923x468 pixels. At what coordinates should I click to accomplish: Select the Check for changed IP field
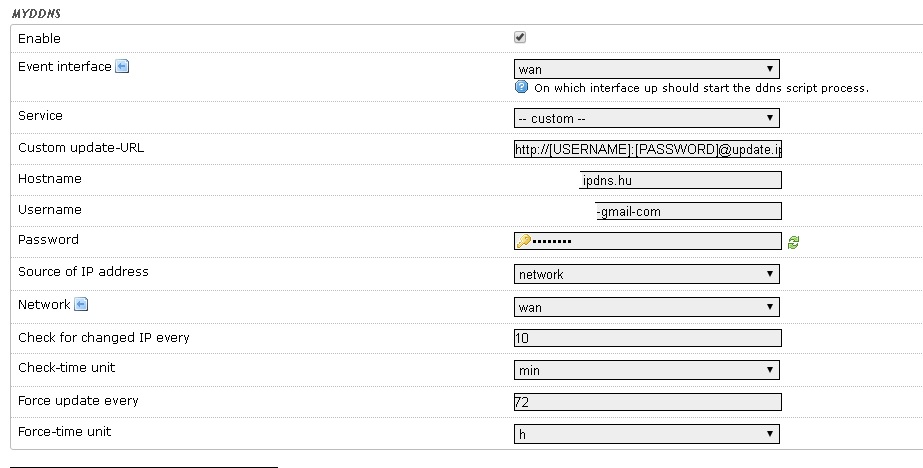[x=647, y=338]
